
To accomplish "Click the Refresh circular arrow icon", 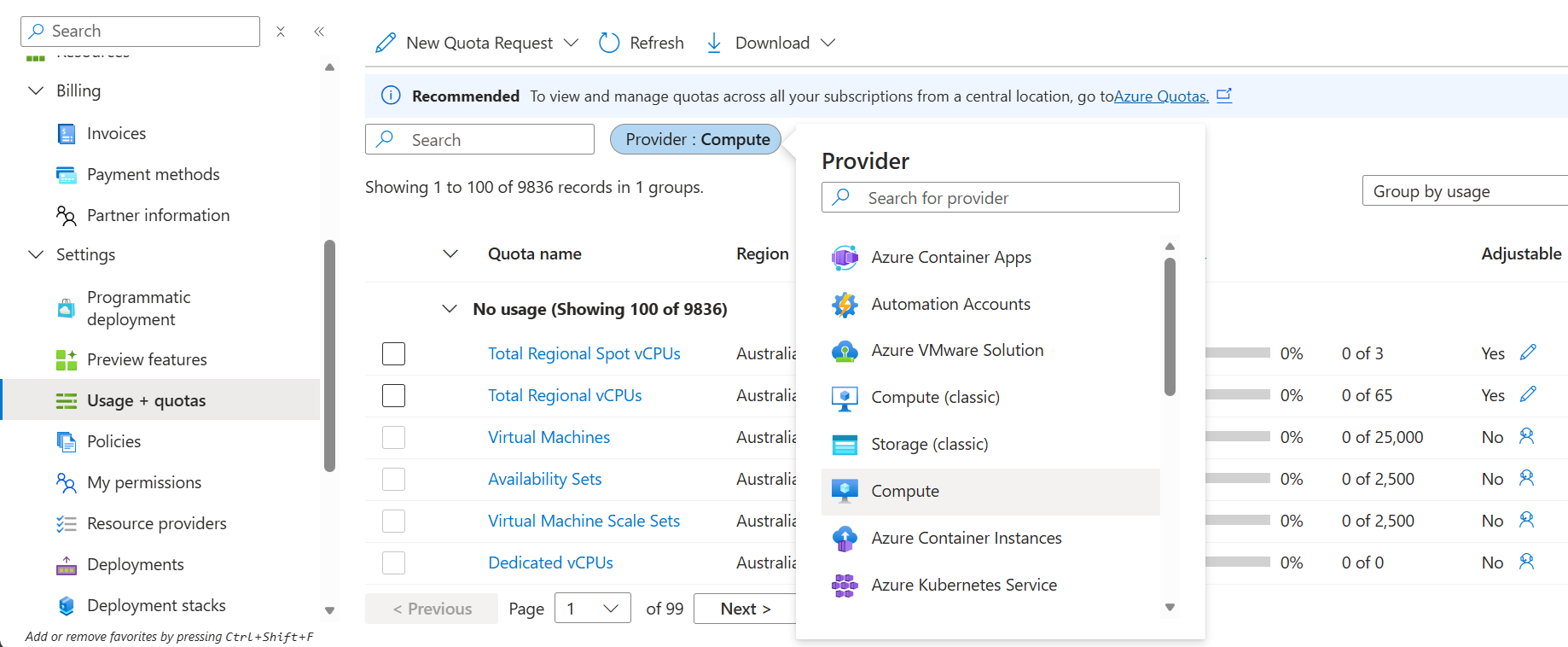I will point(609,43).
